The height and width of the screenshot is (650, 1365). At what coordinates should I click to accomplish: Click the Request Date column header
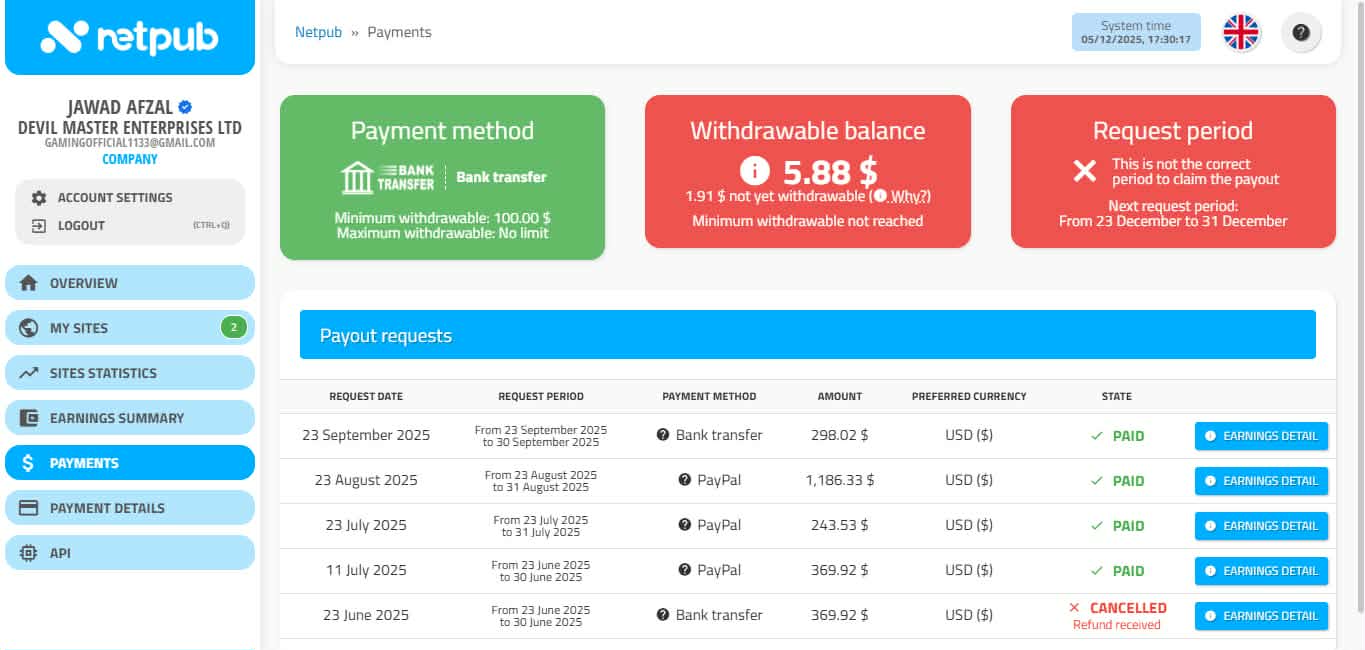tap(366, 396)
